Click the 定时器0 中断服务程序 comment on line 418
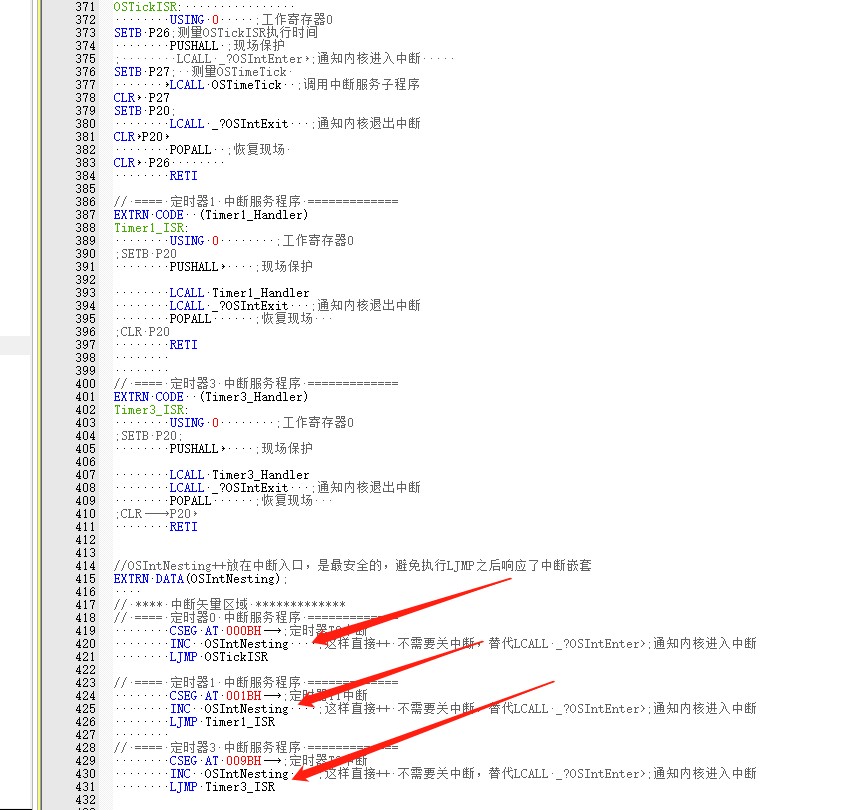Viewport: 849px width, 810px height. coord(256,618)
